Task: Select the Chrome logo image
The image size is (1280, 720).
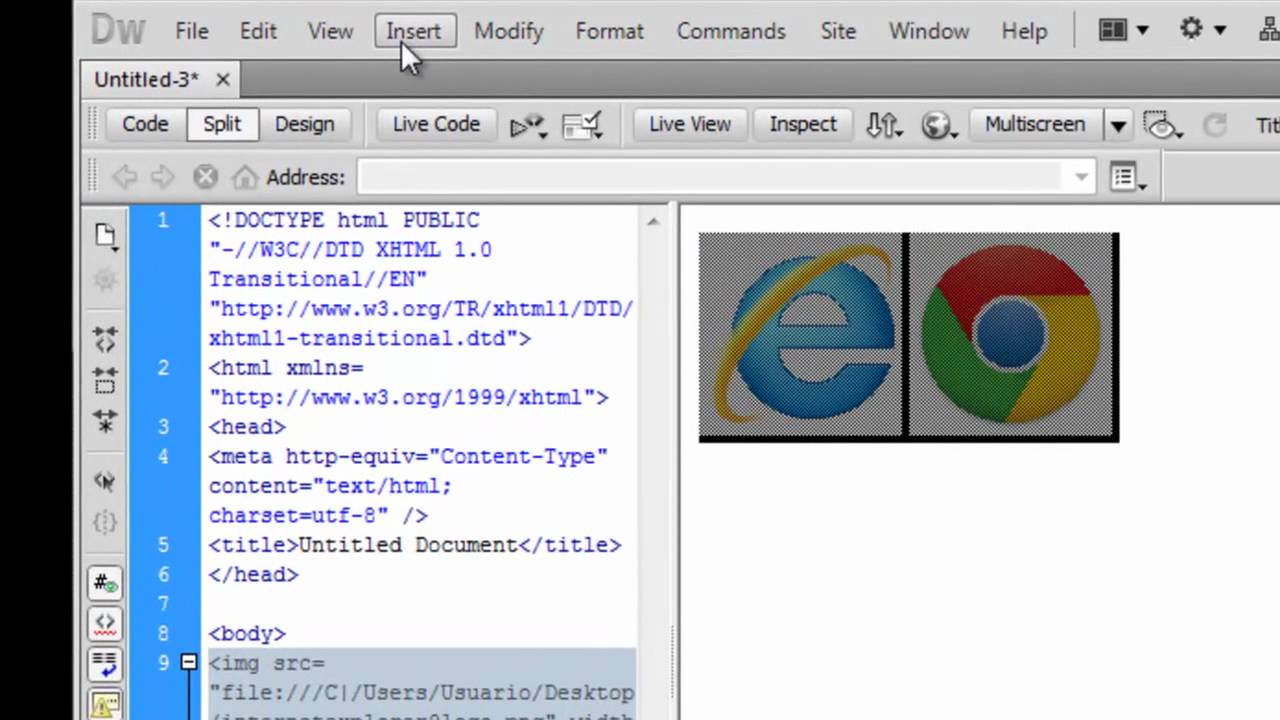Action: point(1012,337)
